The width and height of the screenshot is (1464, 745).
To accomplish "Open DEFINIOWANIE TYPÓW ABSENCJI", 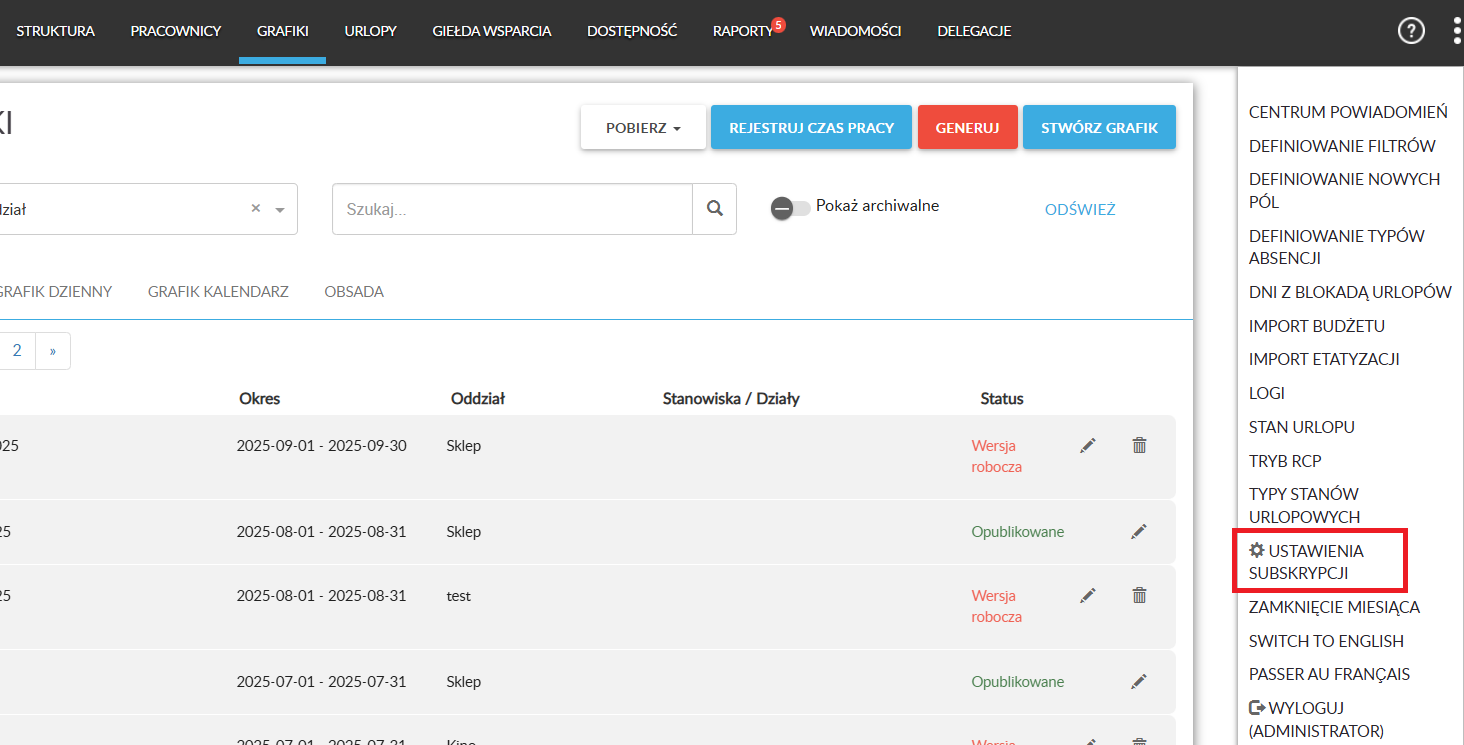I will coord(1337,247).
